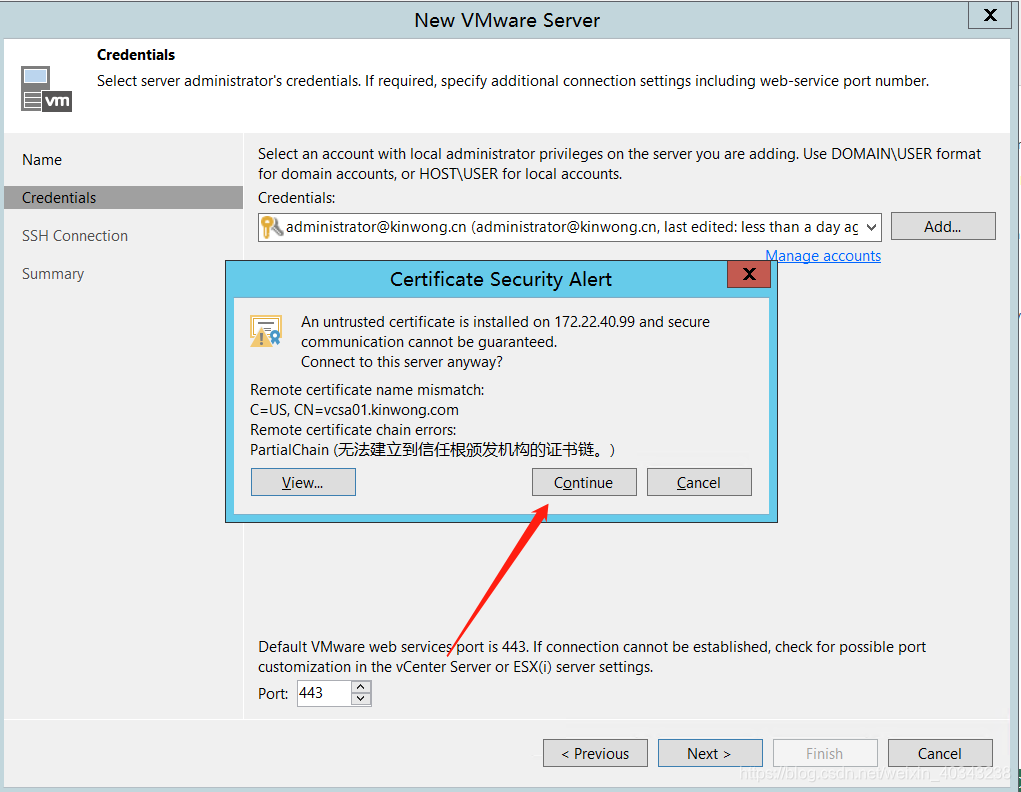Click the 'Port:' label
Screen dimensions: 1021x792
tap(273, 694)
